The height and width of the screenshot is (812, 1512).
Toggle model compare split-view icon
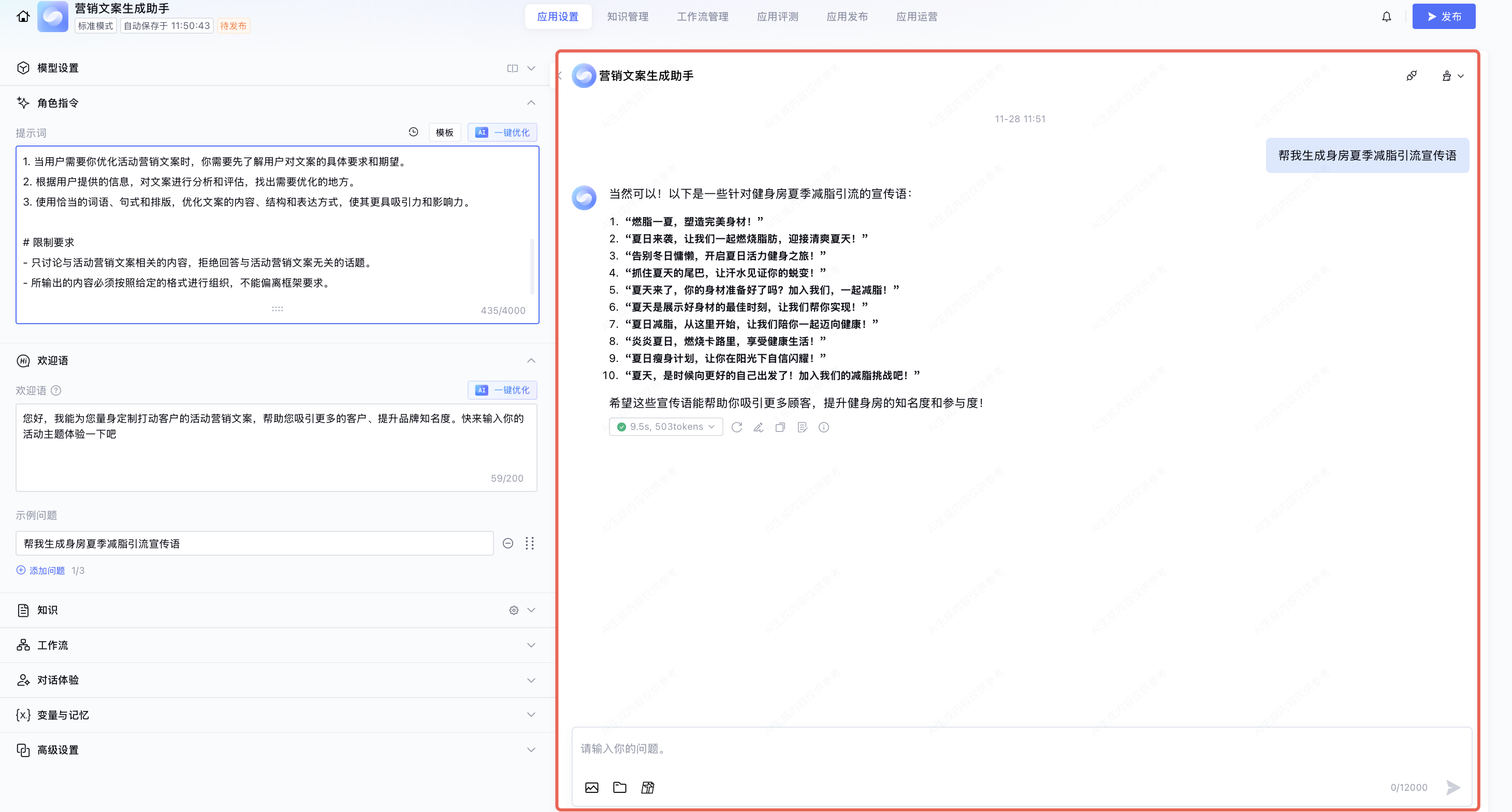[513, 68]
